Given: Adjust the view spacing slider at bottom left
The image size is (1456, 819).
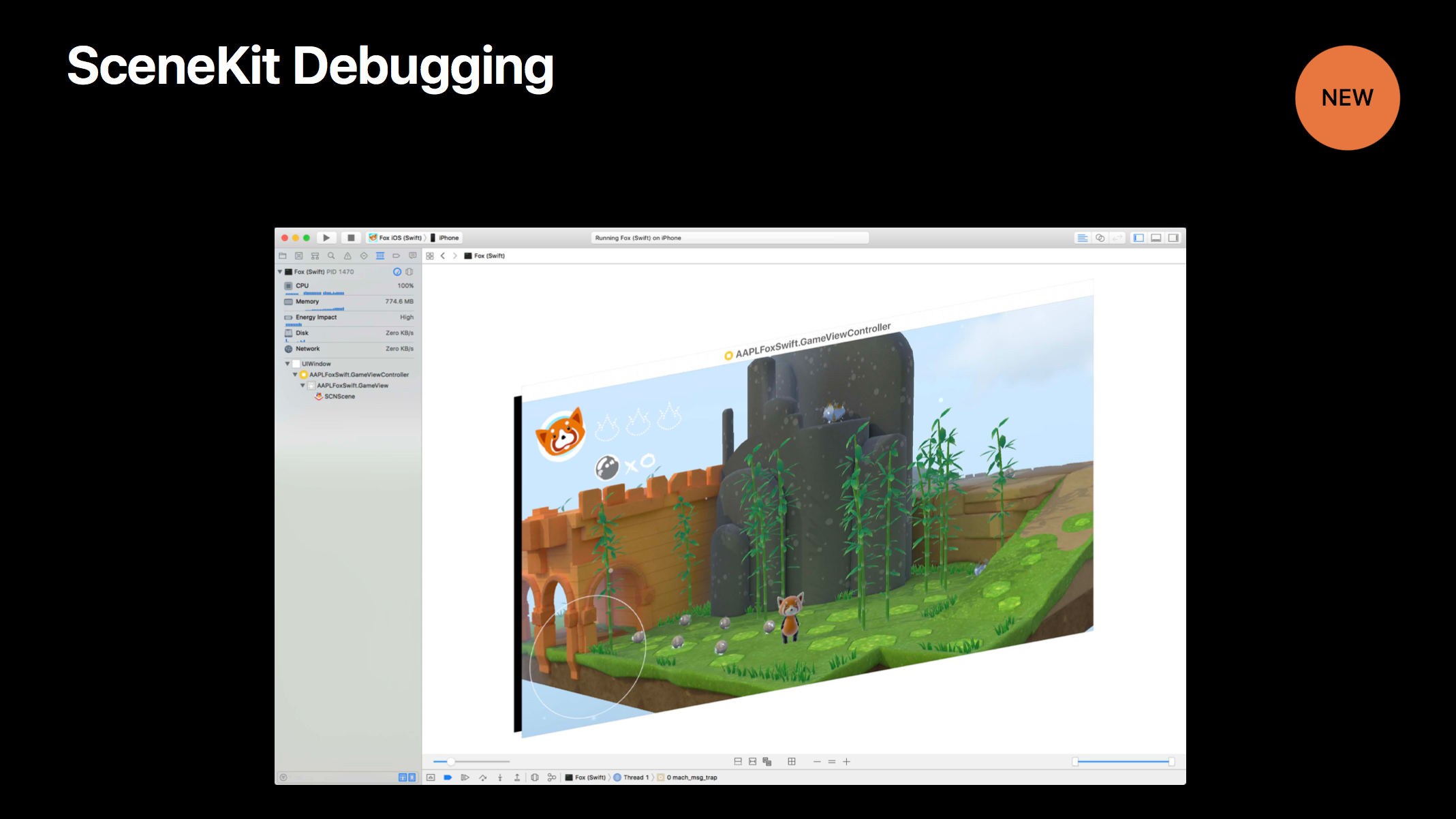Looking at the screenshot, I should pos(450,762).
